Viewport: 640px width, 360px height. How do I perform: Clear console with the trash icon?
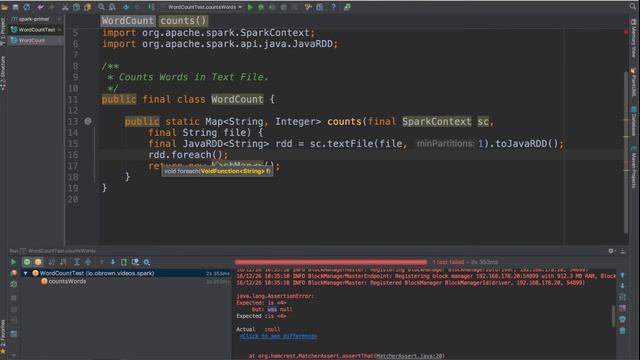click(x=622, y=330)
